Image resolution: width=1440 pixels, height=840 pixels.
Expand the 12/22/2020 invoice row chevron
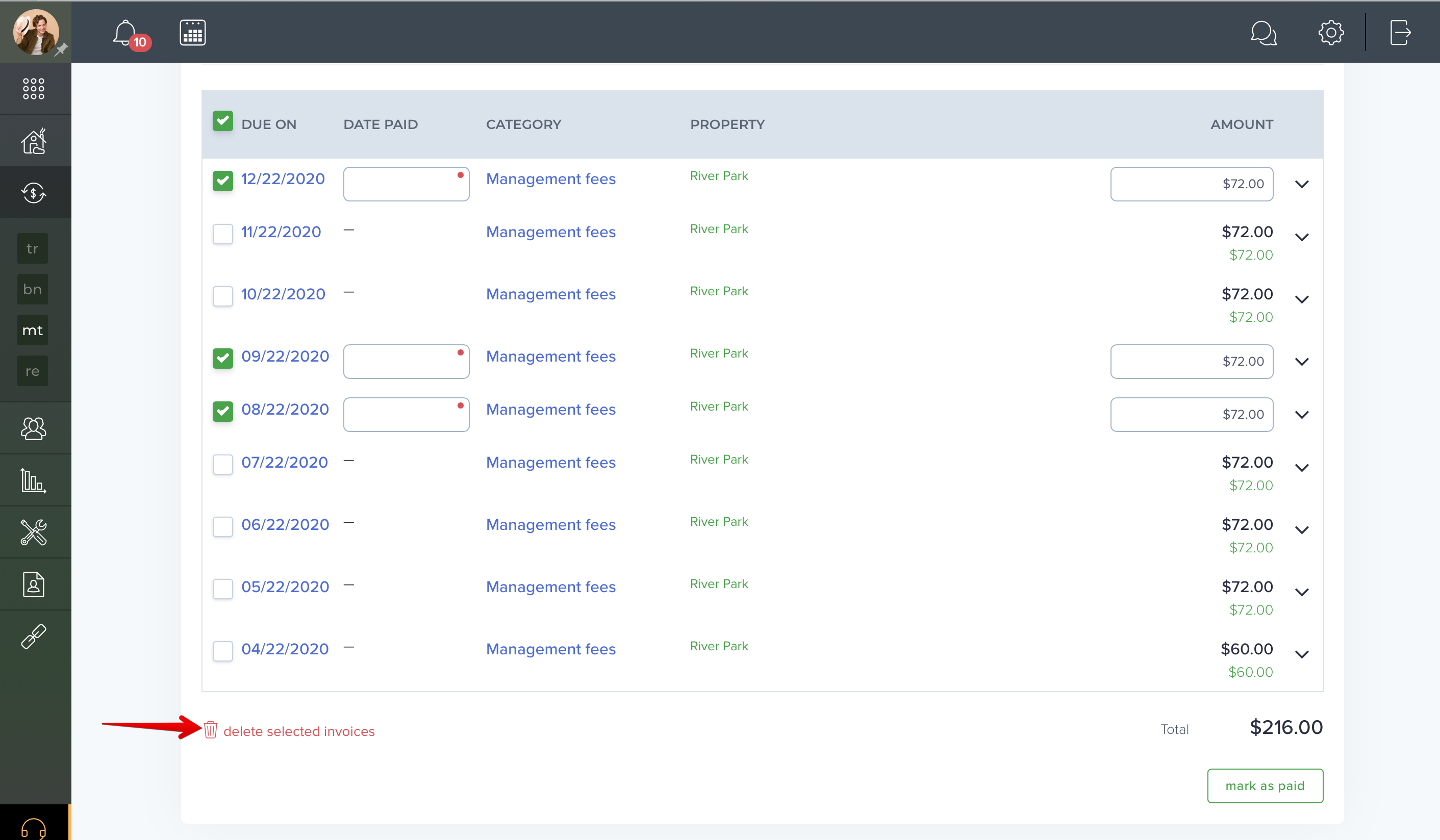tap(1302, 184)
